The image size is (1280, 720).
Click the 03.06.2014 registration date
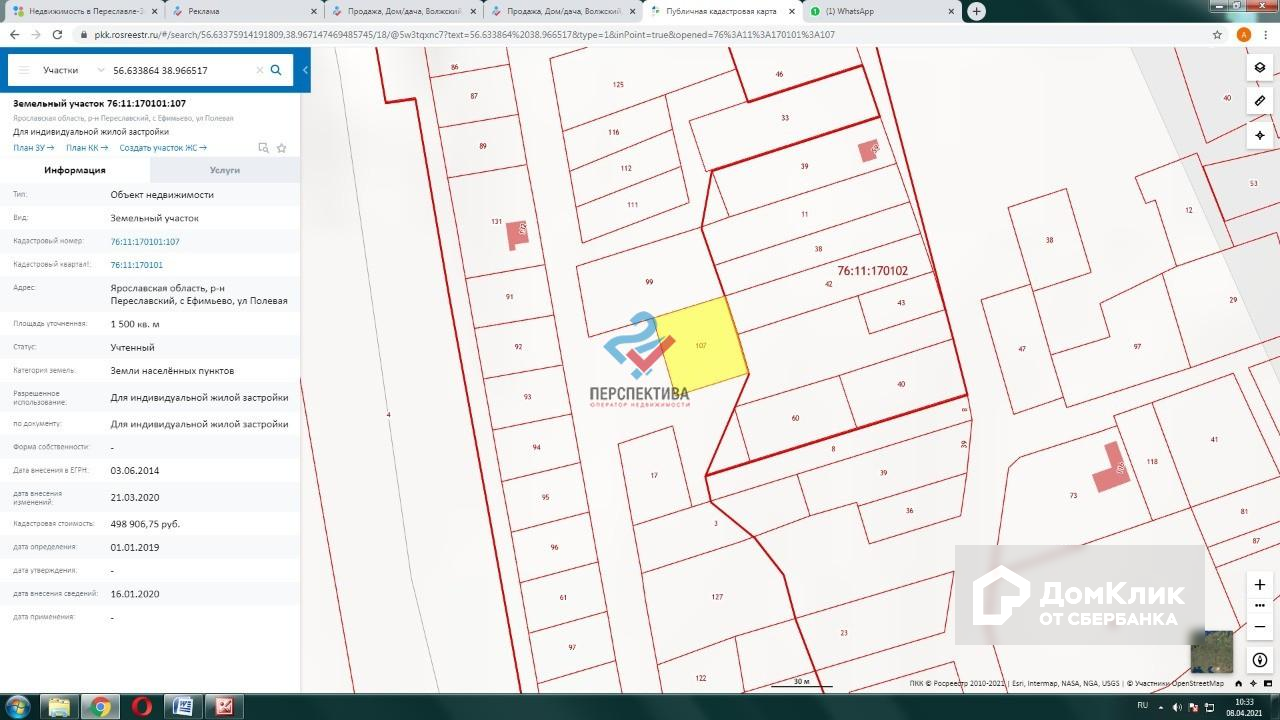135,471
